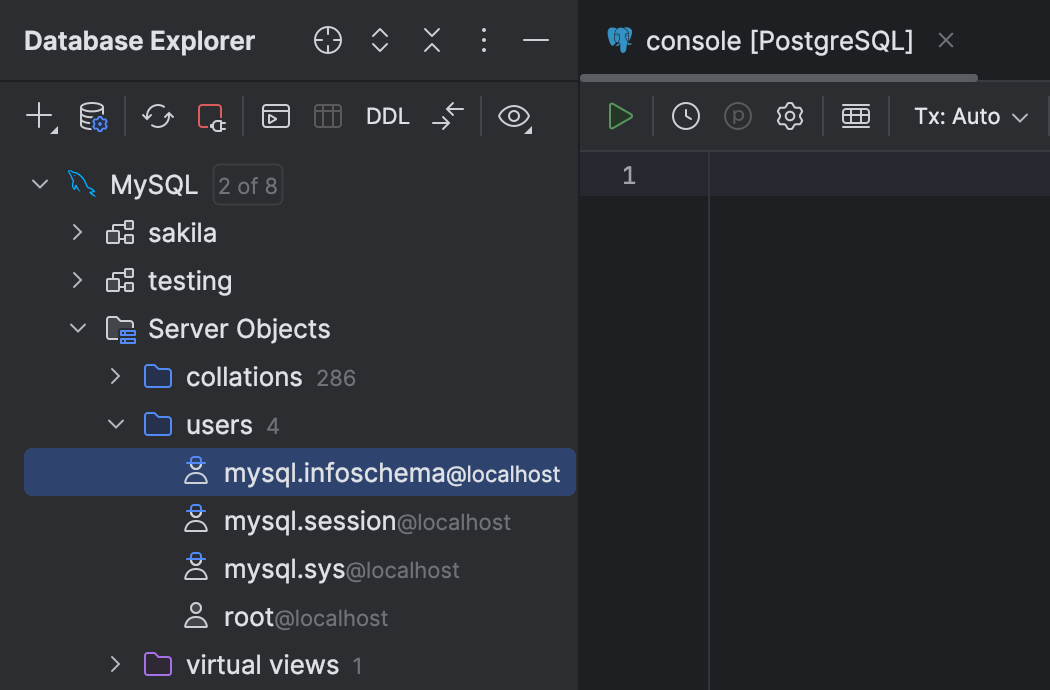Expand the sakila schema
This screenshot has width=1050, height=690.
pos(77,232)
